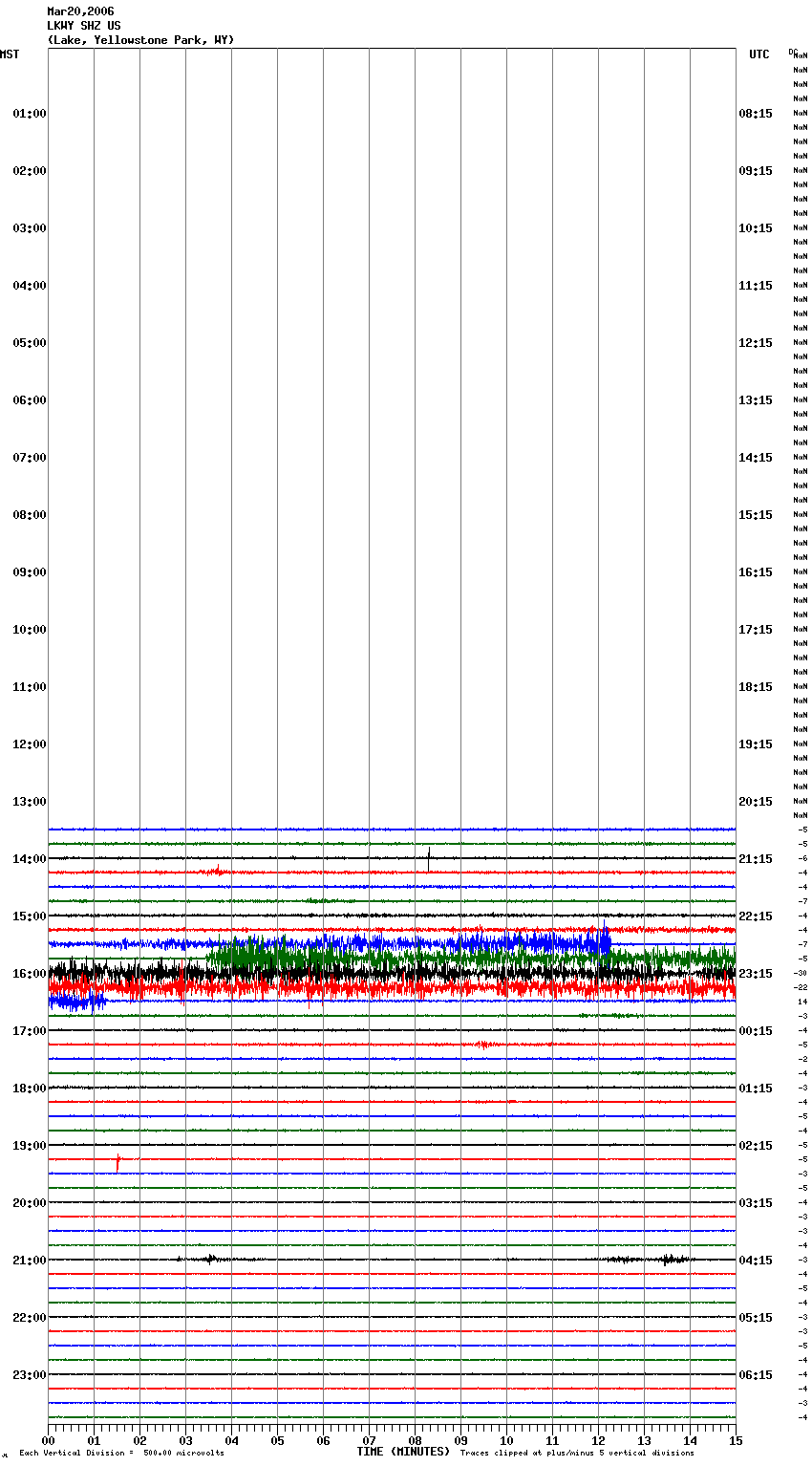Image resolution: width=812 pixels, height=1466 pixels.
Task: Click the 13:00 MST time label
Action: click(x=30, y=802)
